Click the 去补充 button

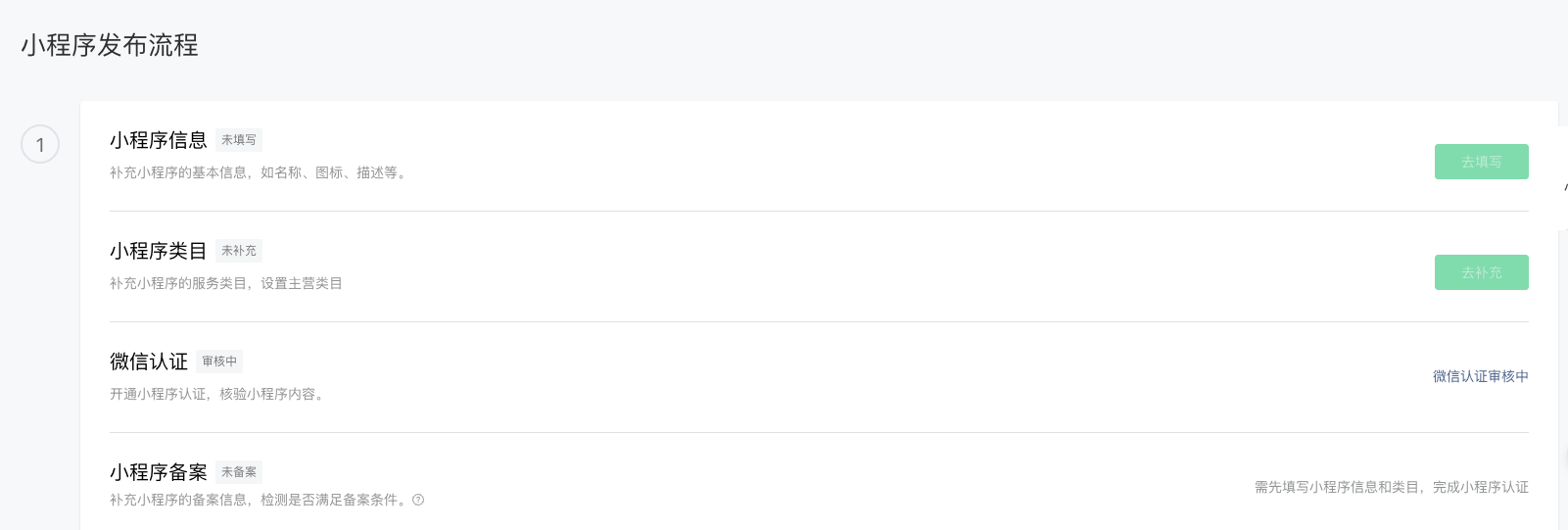pyautogui.click(x=1481, y=272)
